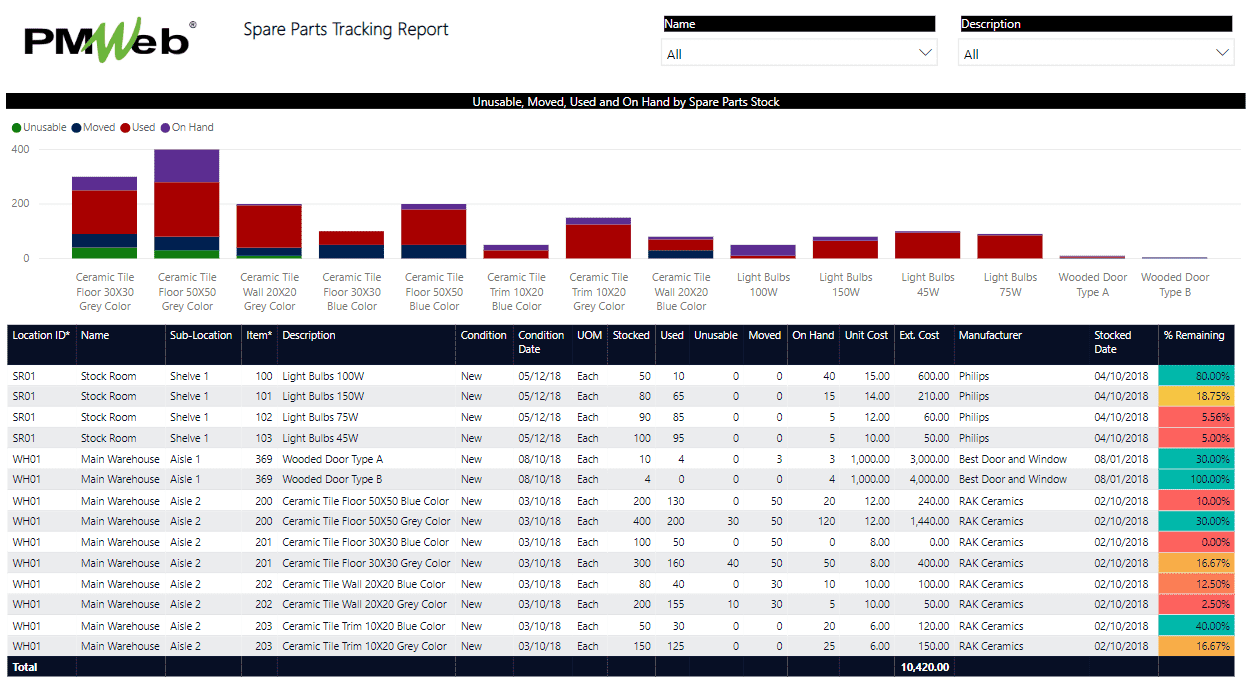The width and height of the screenshot is (1256, 696).
Task: Click the Ceramic Tile Floor 30X30 Grey bar
Action: click(x=104, y=220)
